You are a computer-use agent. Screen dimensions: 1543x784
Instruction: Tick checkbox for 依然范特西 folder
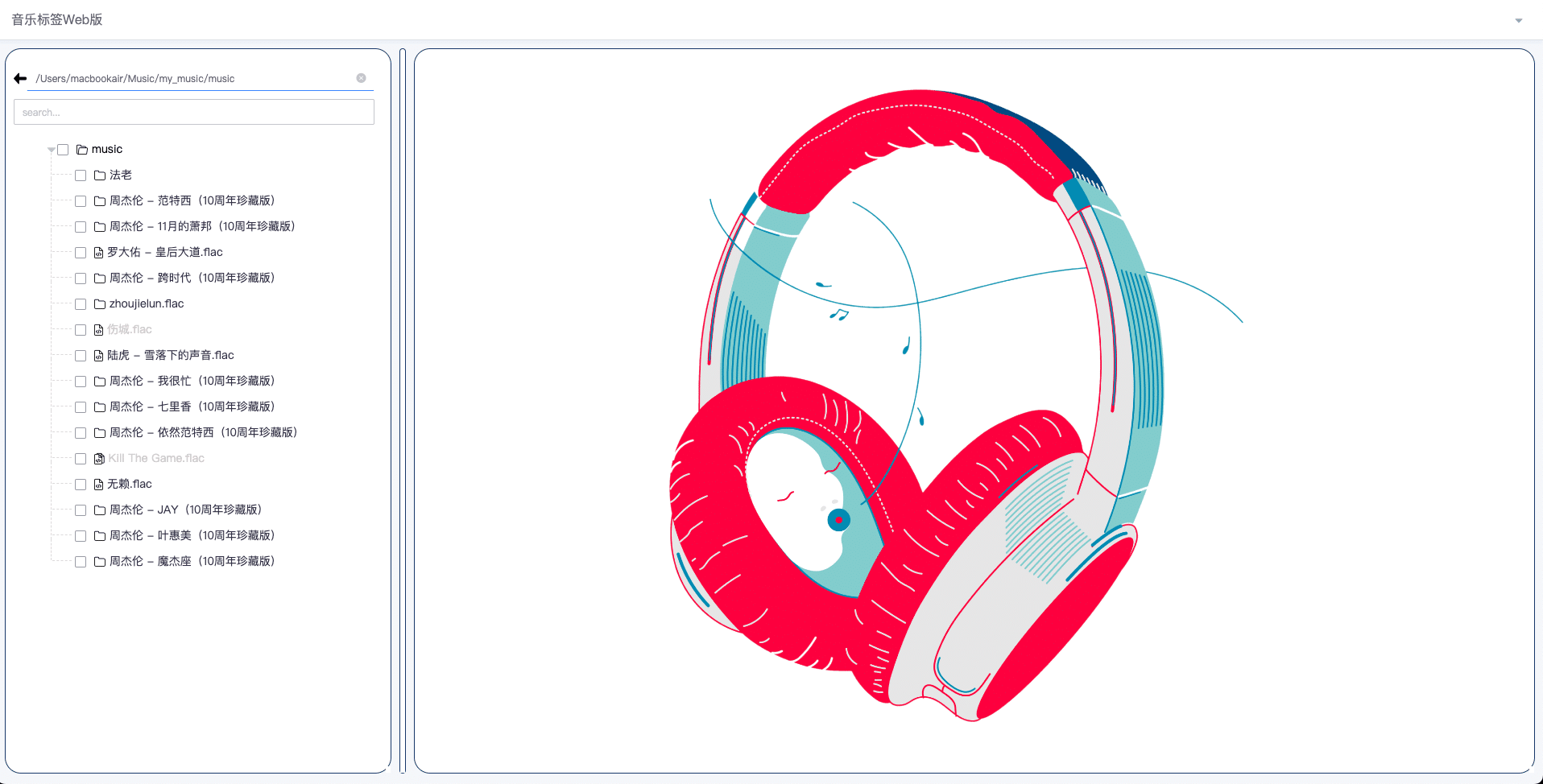click(x=81, y=433)
